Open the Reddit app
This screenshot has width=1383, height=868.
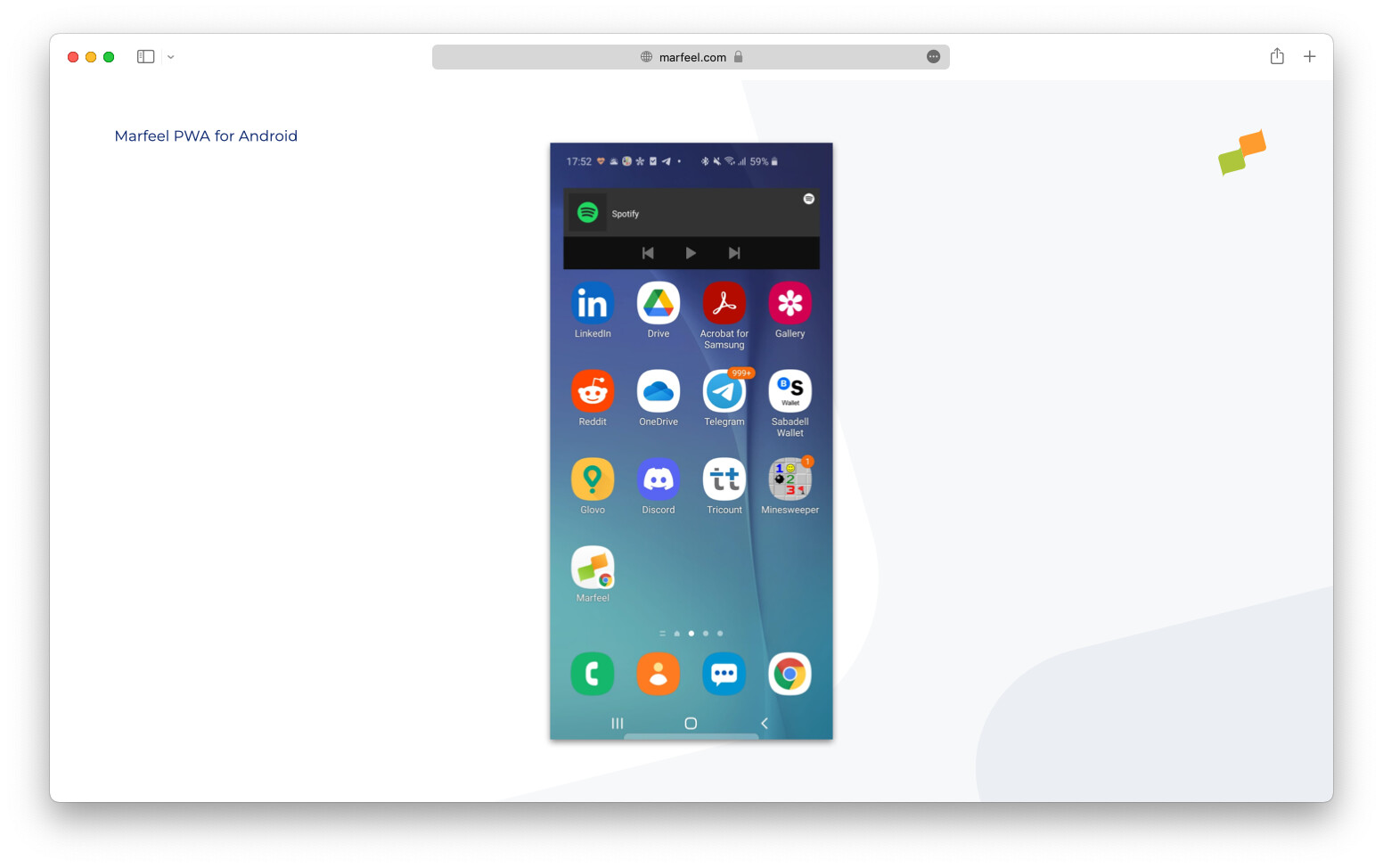coord(592,390)
